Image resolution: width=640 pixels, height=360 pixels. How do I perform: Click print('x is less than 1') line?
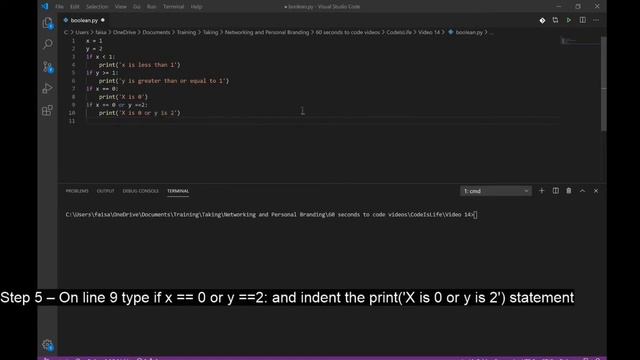click(x=139, y=65)
